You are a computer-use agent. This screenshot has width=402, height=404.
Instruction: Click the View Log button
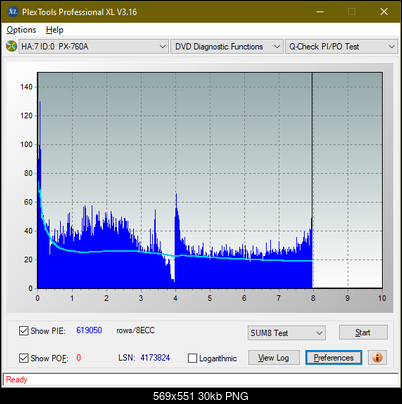274,358
